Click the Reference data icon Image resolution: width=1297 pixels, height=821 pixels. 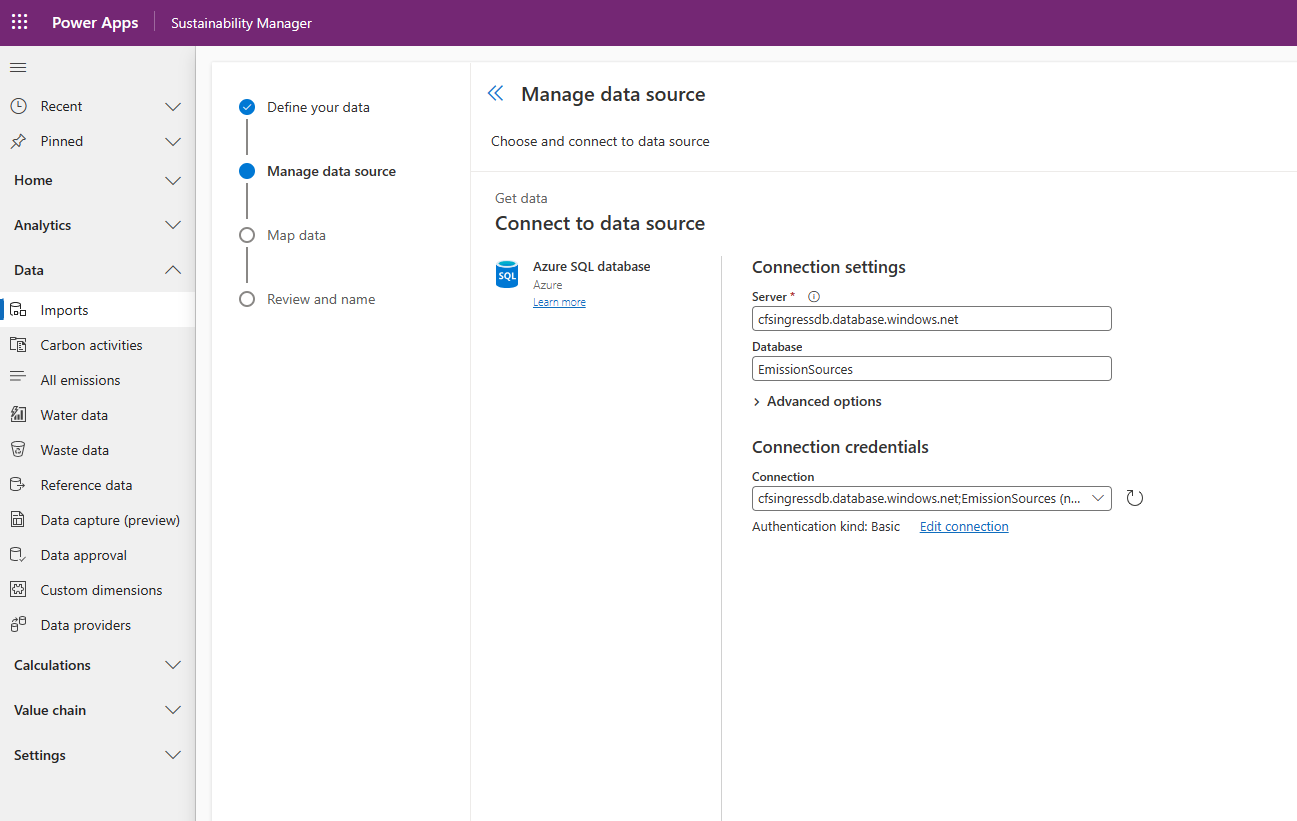coord(18,485)
